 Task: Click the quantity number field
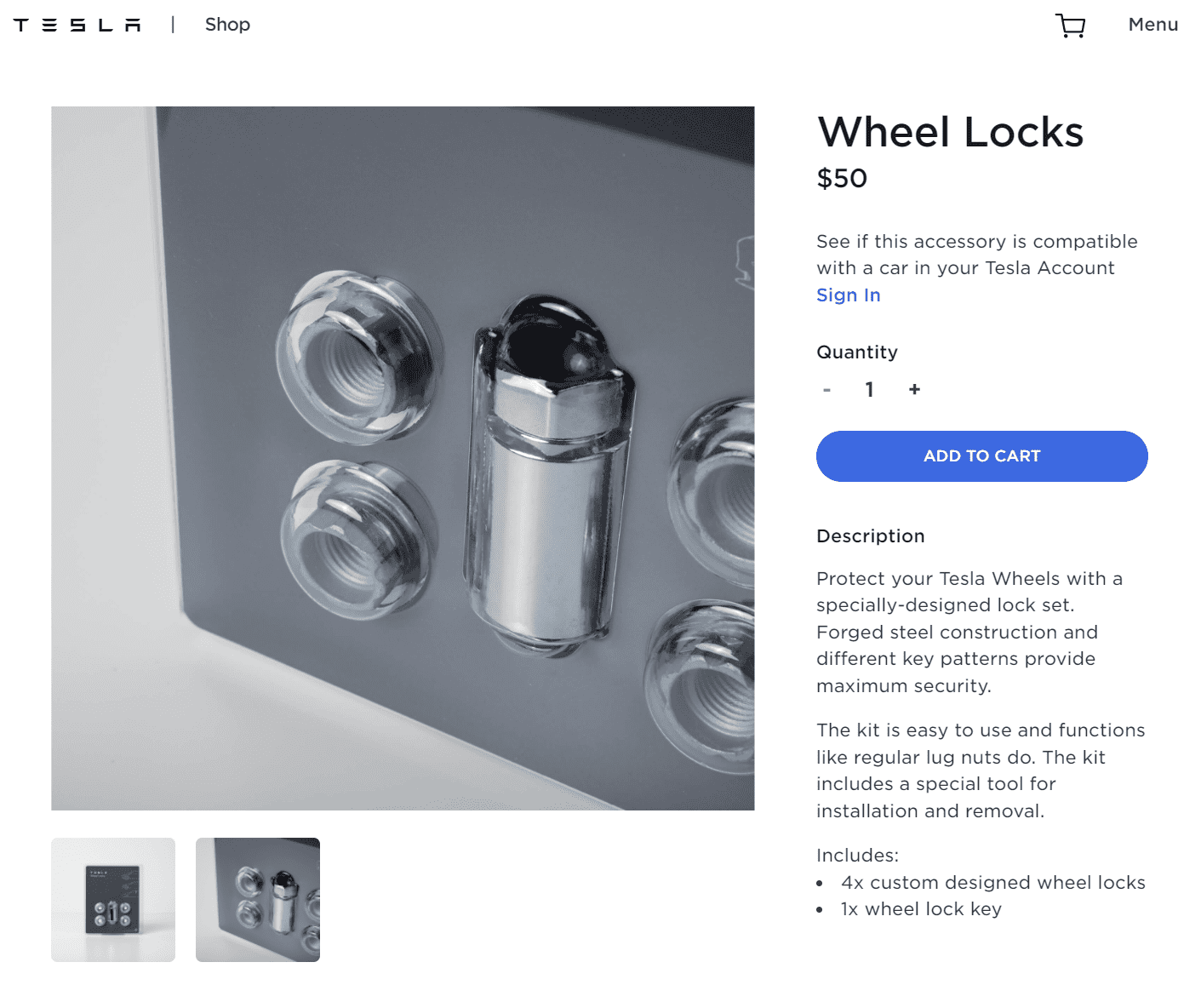pos(869,389)
